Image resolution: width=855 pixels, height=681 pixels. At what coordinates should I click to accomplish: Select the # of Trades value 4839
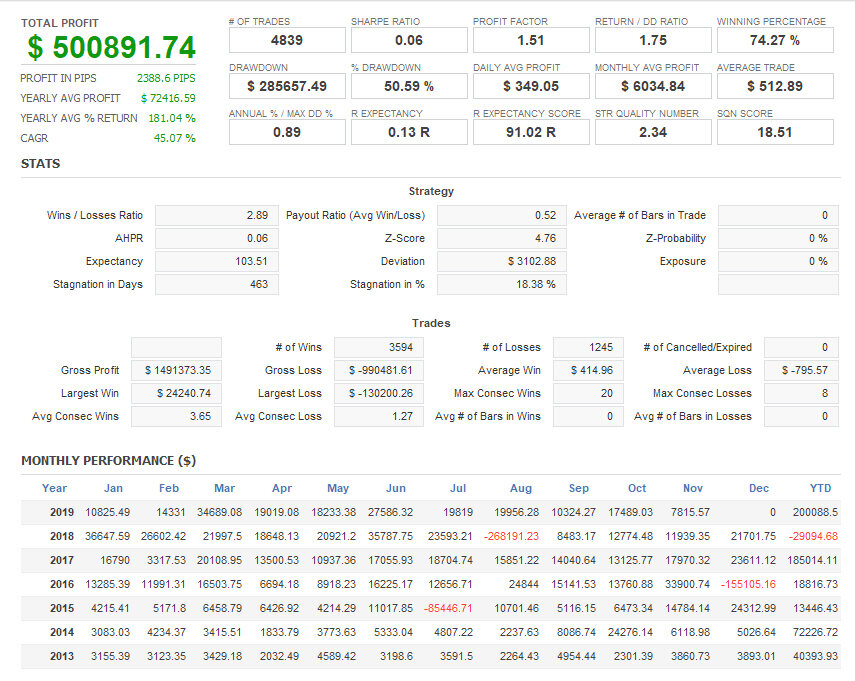[287, 40]
